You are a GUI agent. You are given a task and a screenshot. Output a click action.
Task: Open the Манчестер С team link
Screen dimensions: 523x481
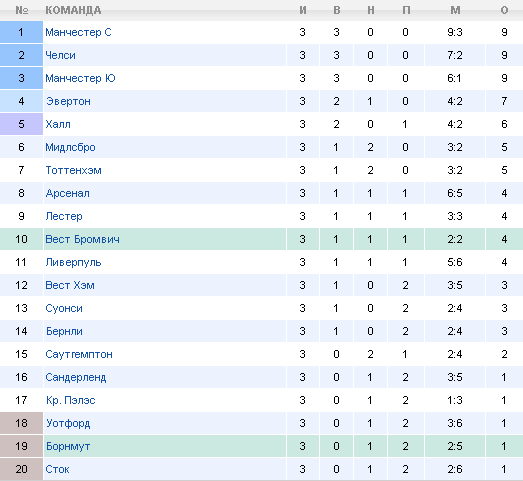(78, 32)
